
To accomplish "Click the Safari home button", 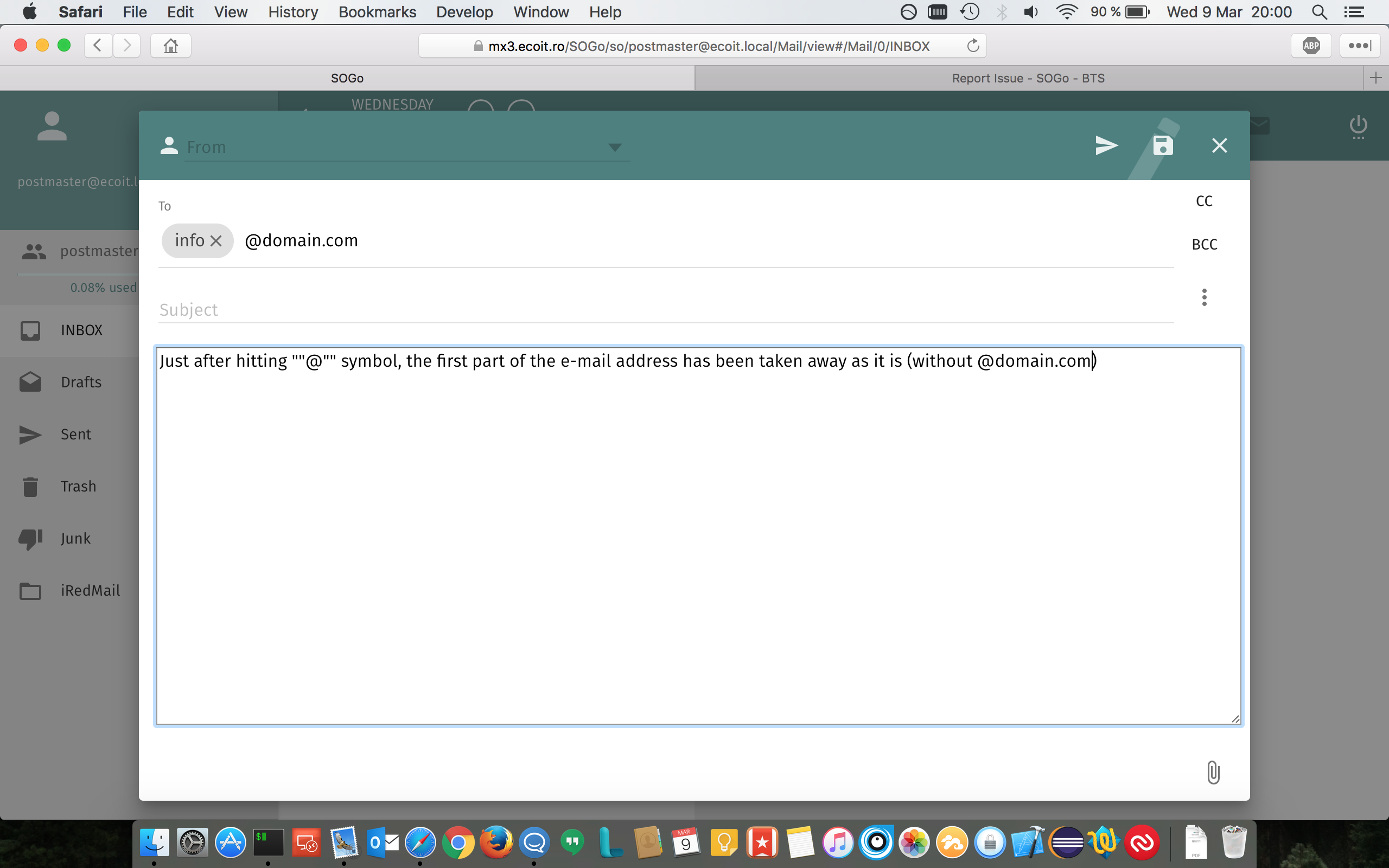I will coord(170,46).
